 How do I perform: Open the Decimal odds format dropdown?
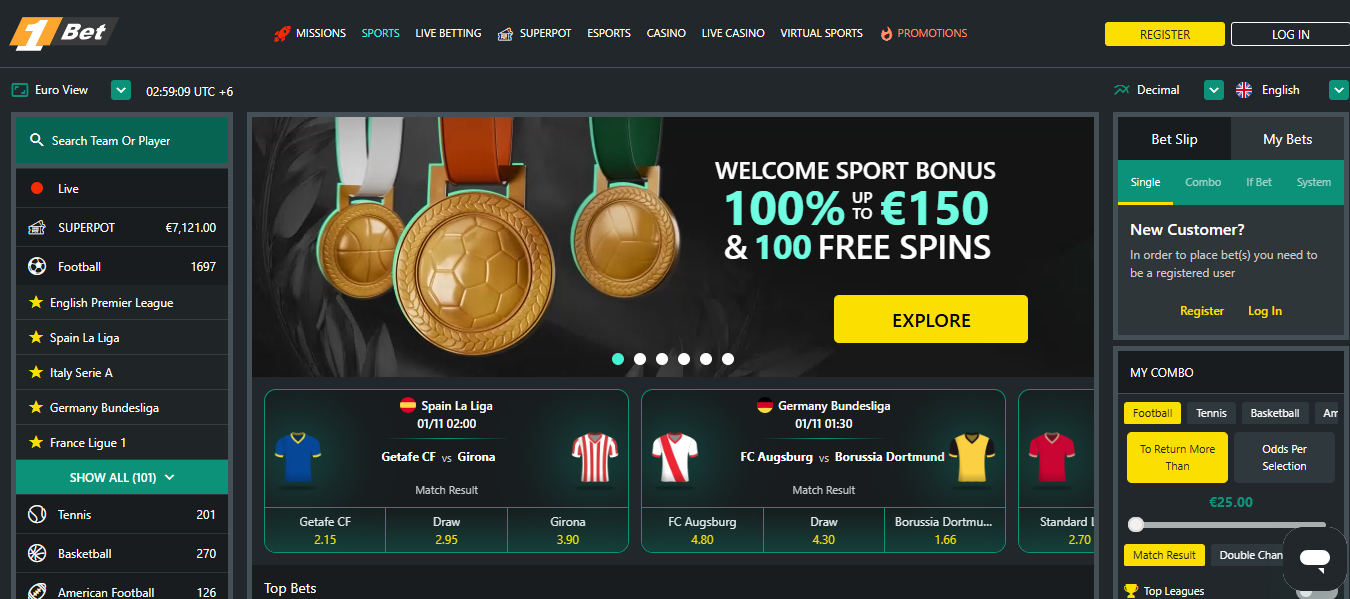[x=1214, y=90]
